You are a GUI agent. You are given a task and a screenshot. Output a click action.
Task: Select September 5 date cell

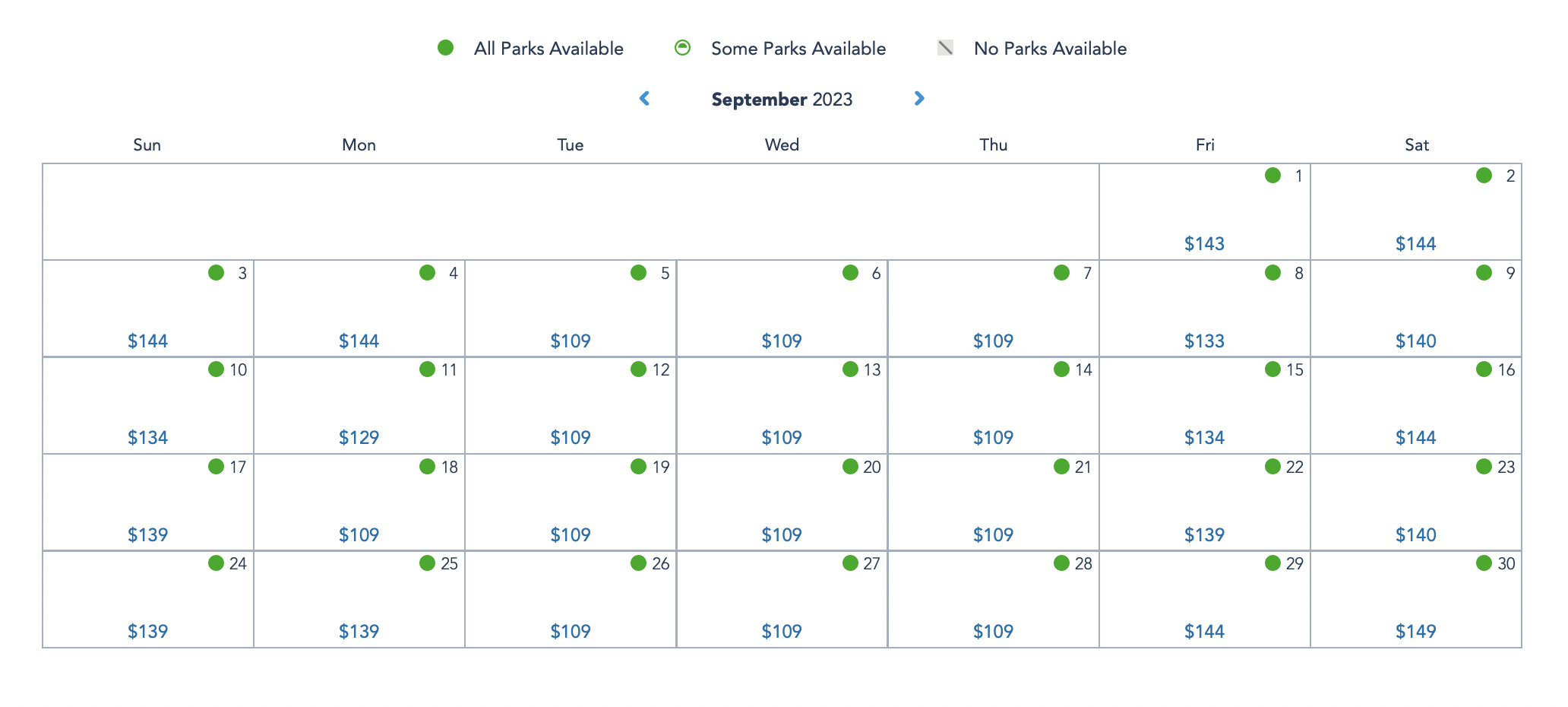click(x=571, y=308)
